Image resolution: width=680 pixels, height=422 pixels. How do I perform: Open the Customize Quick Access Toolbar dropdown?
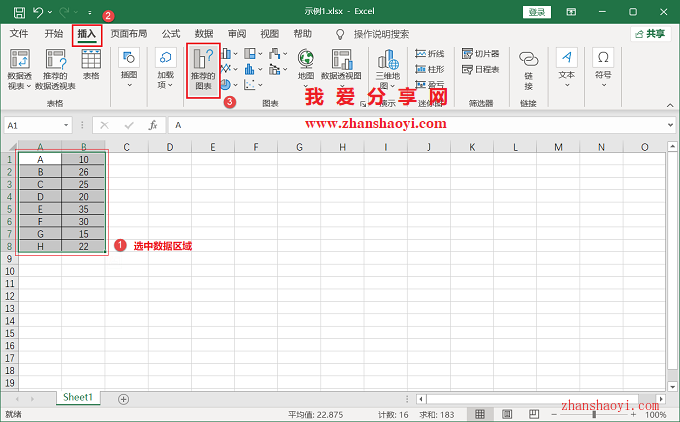point(90,12)
